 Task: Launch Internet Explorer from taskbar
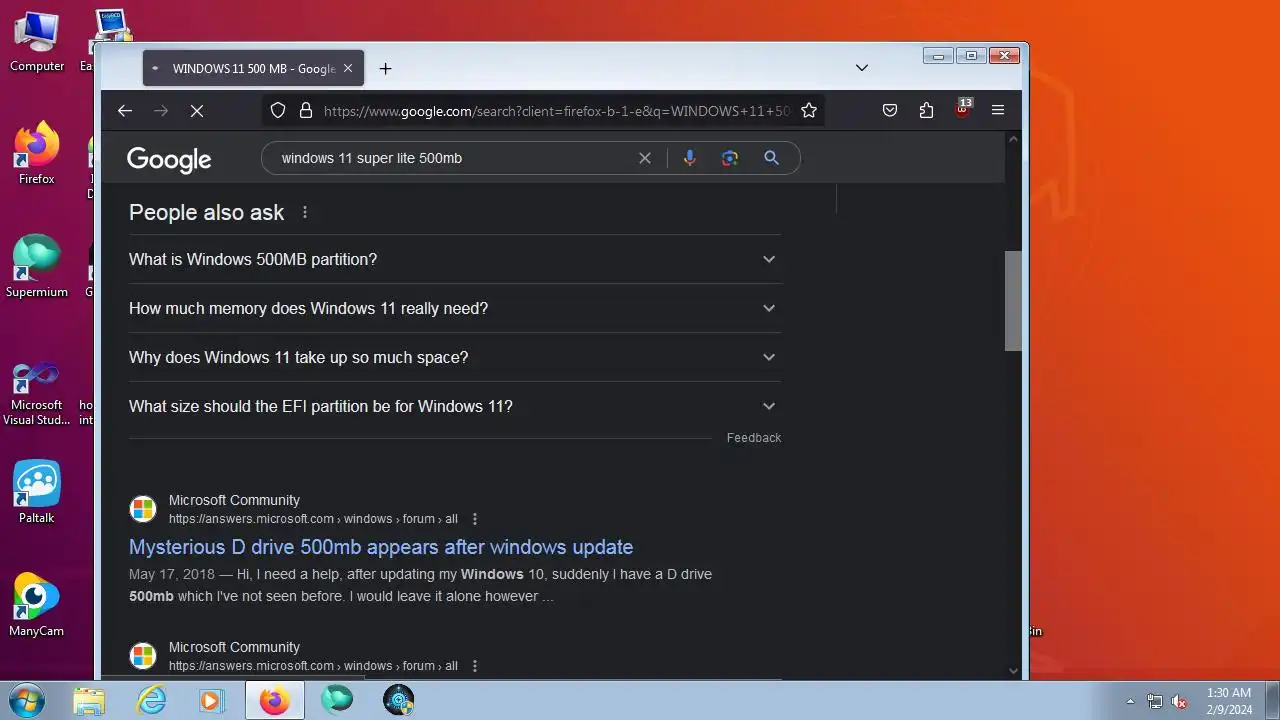click(x=151, y=701)
